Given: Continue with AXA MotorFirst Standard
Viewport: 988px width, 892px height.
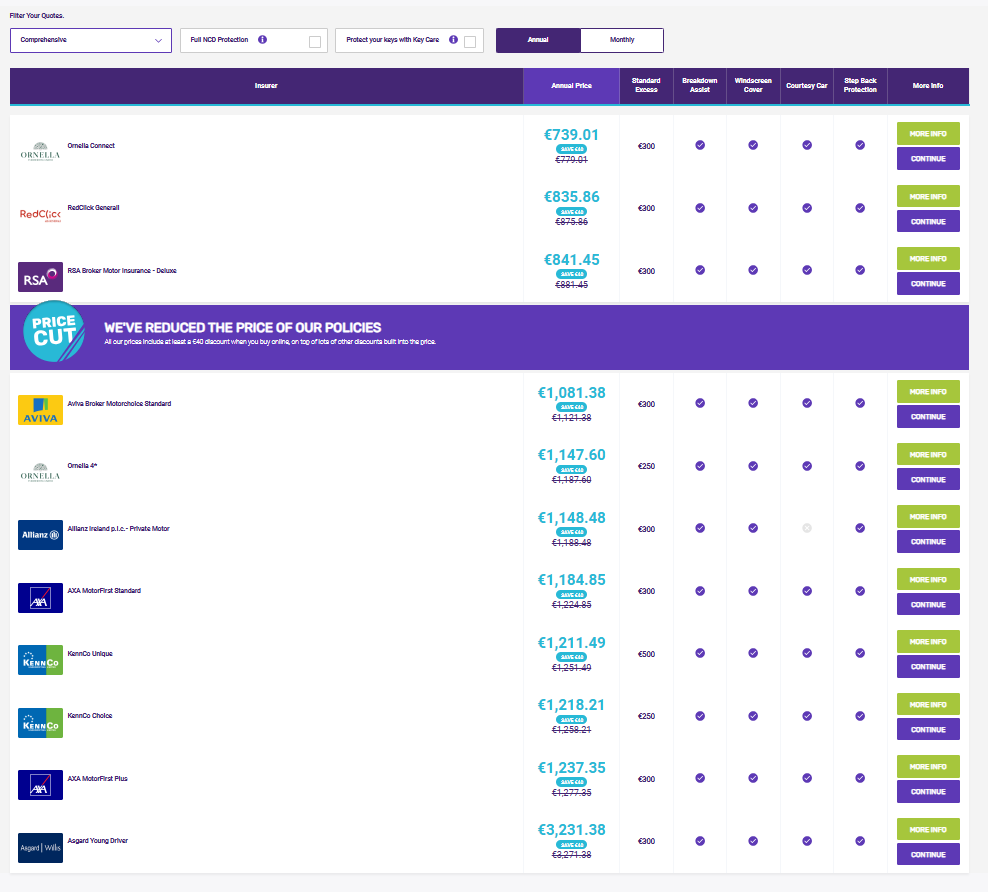Looking at the screenshot, I should click(928, 605).
